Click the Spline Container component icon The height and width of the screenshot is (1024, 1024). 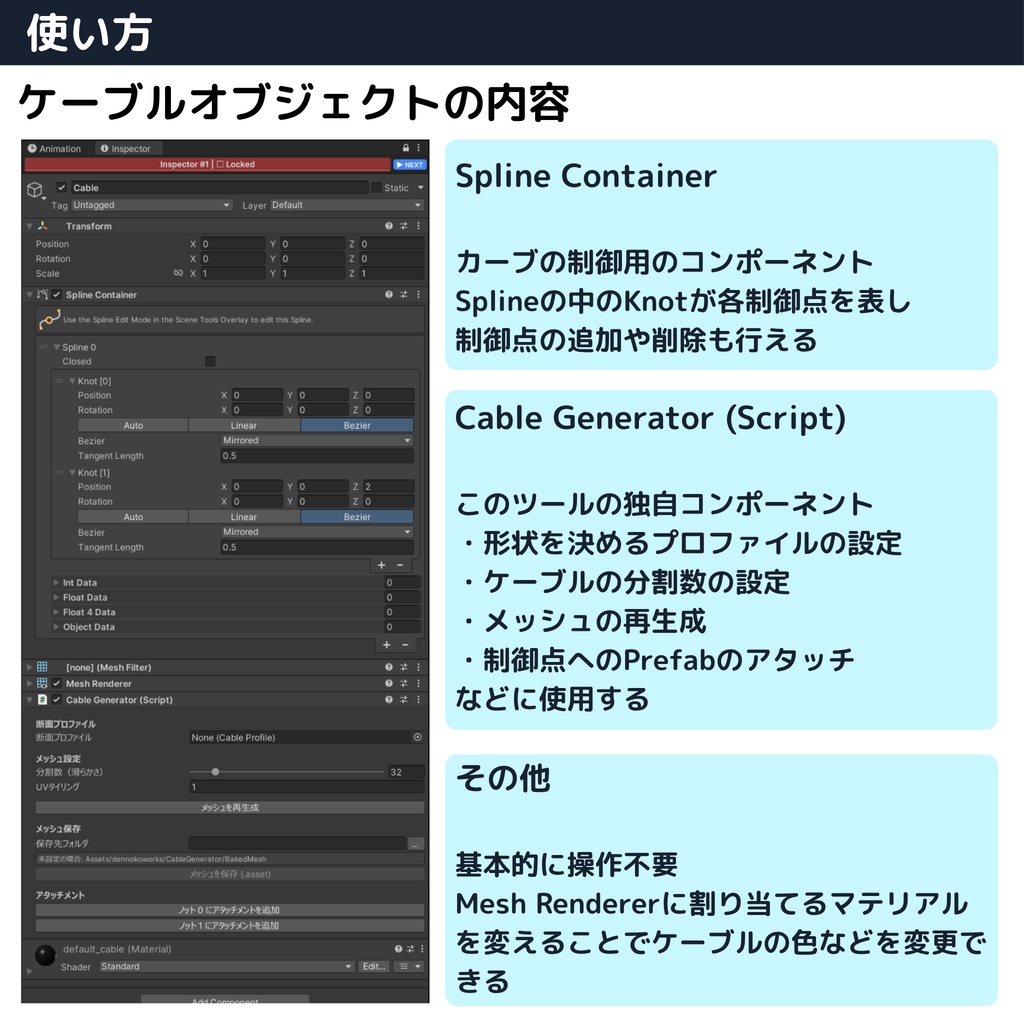(x=43, y=295)
